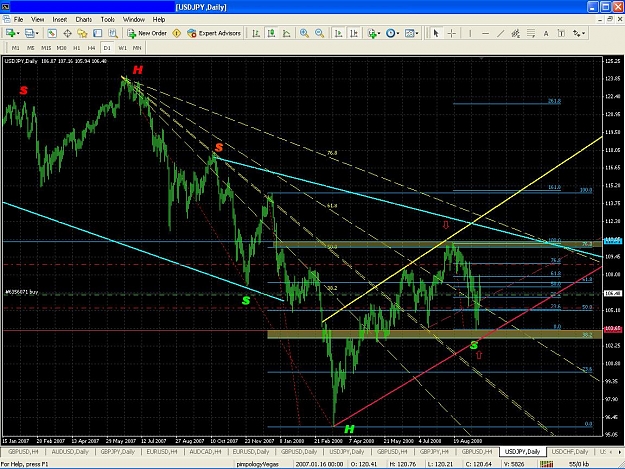Expand the Templates dropdown arrow
Screen dimensions: 625x469
coord(417,33)
